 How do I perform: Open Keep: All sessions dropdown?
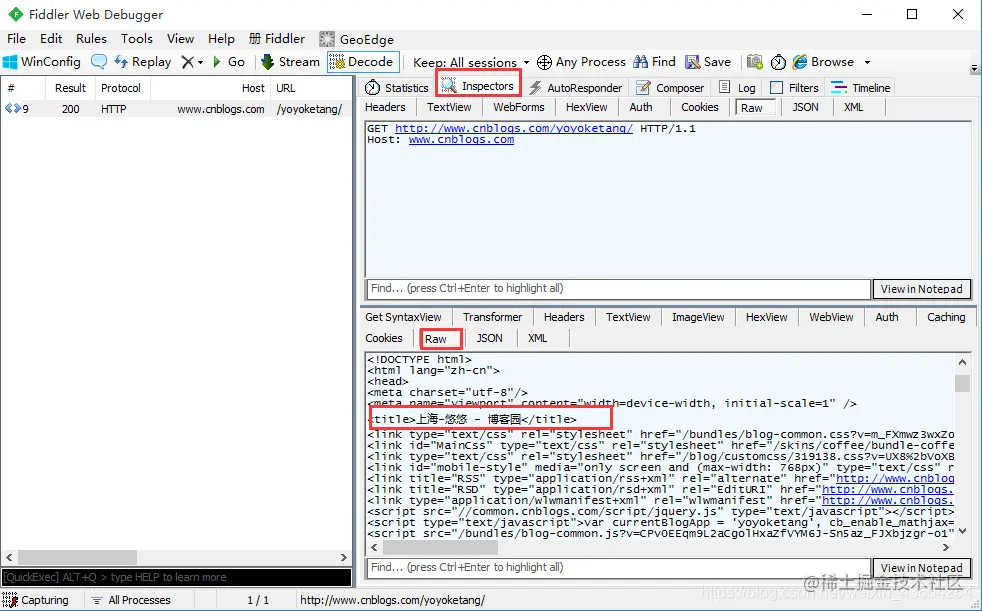pos(471,63)
